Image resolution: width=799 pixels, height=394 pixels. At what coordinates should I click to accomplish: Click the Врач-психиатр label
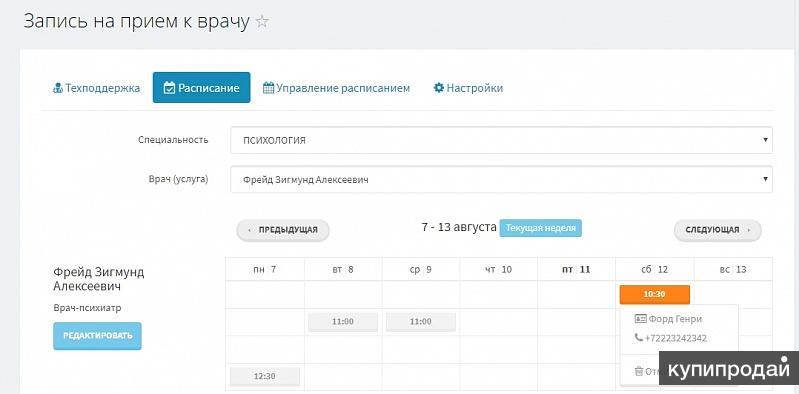[x=87, y=308]
